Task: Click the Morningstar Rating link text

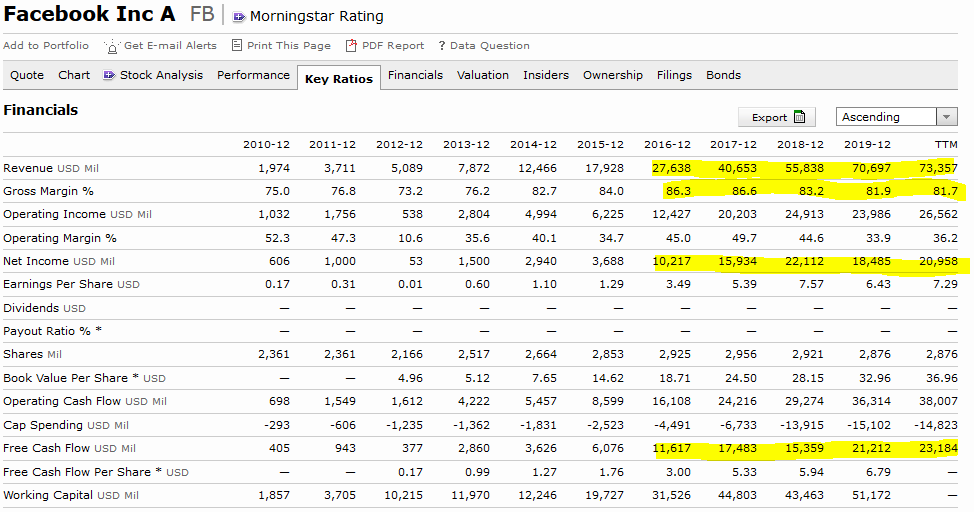Action: click(317, 16)
